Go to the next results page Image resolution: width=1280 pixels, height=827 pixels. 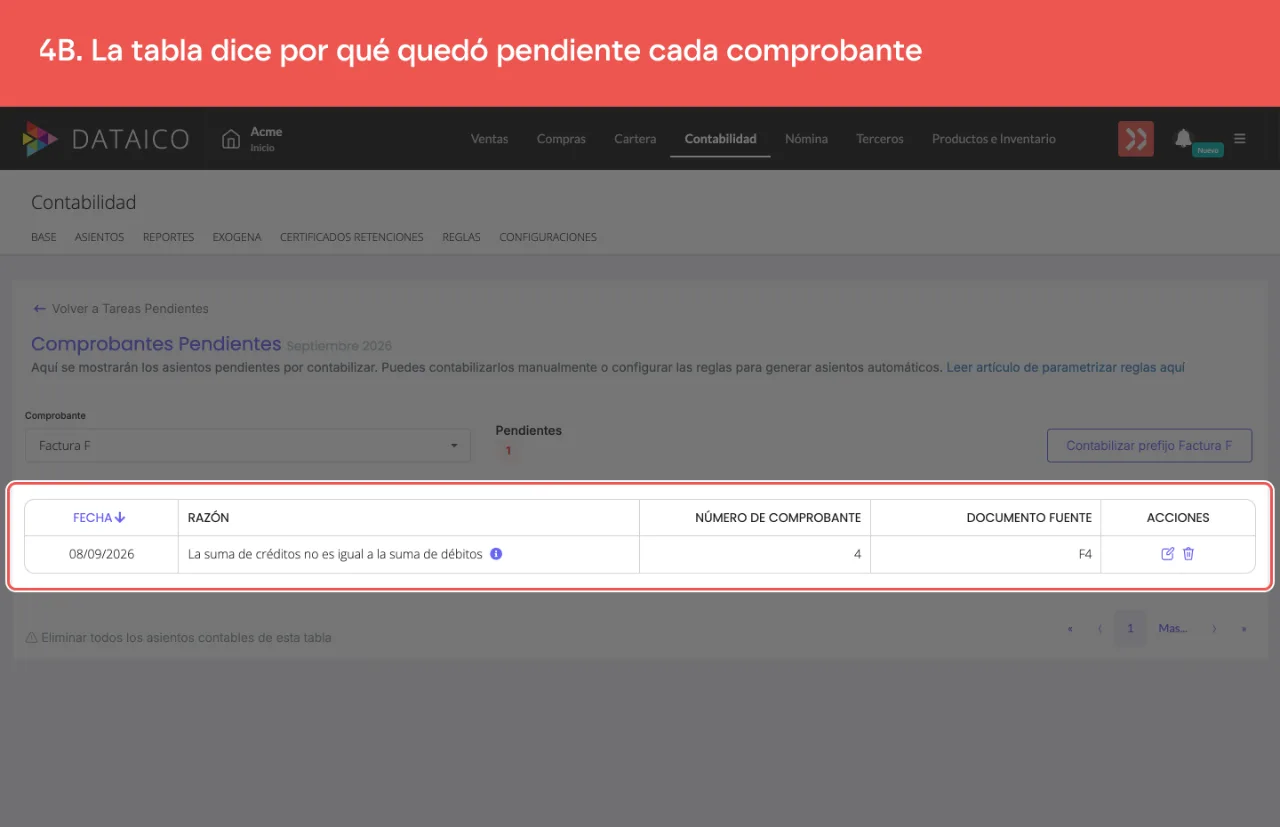(x=1214, y=629)
